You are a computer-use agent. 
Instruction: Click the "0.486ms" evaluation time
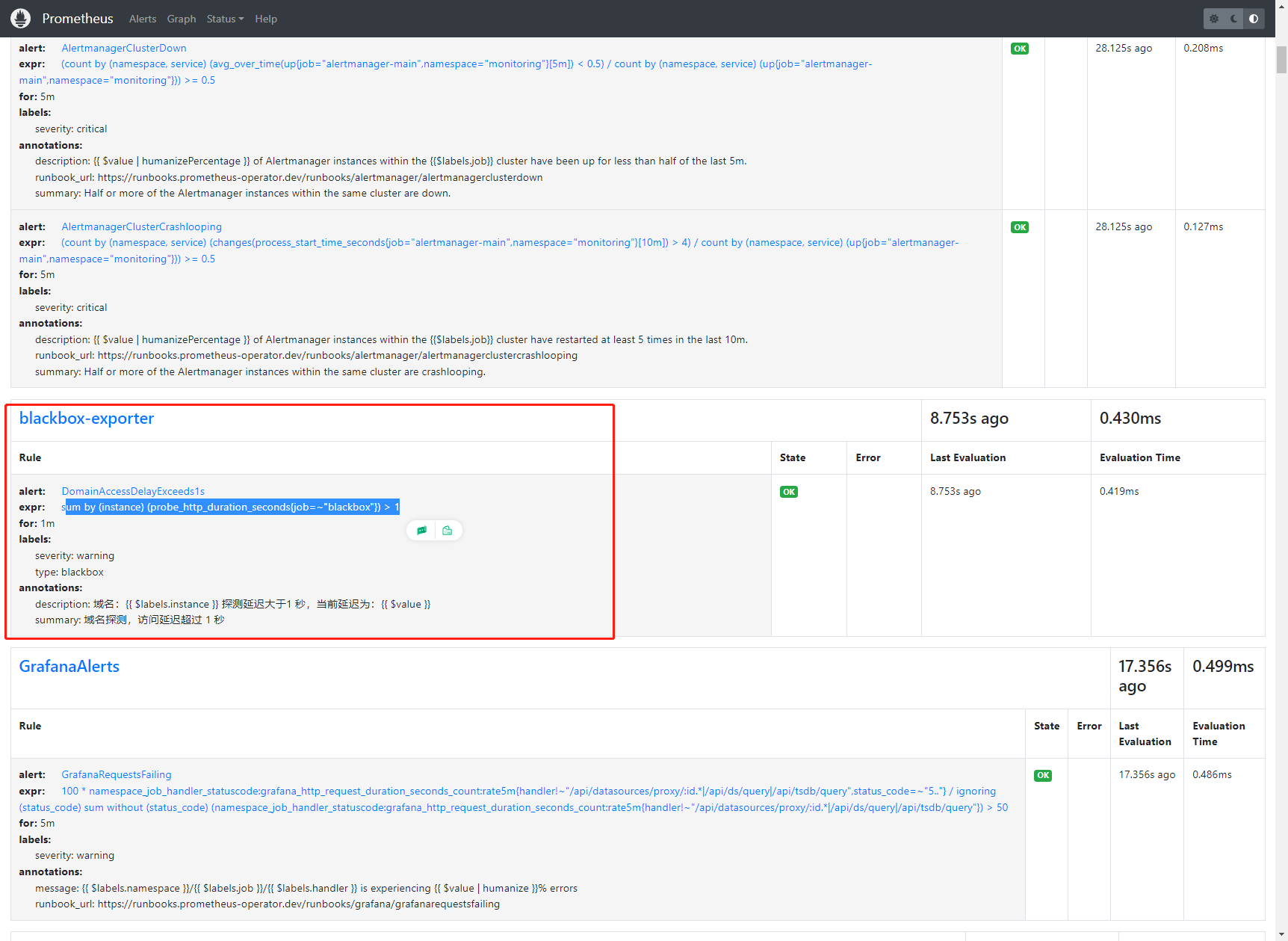point(1212,775)
